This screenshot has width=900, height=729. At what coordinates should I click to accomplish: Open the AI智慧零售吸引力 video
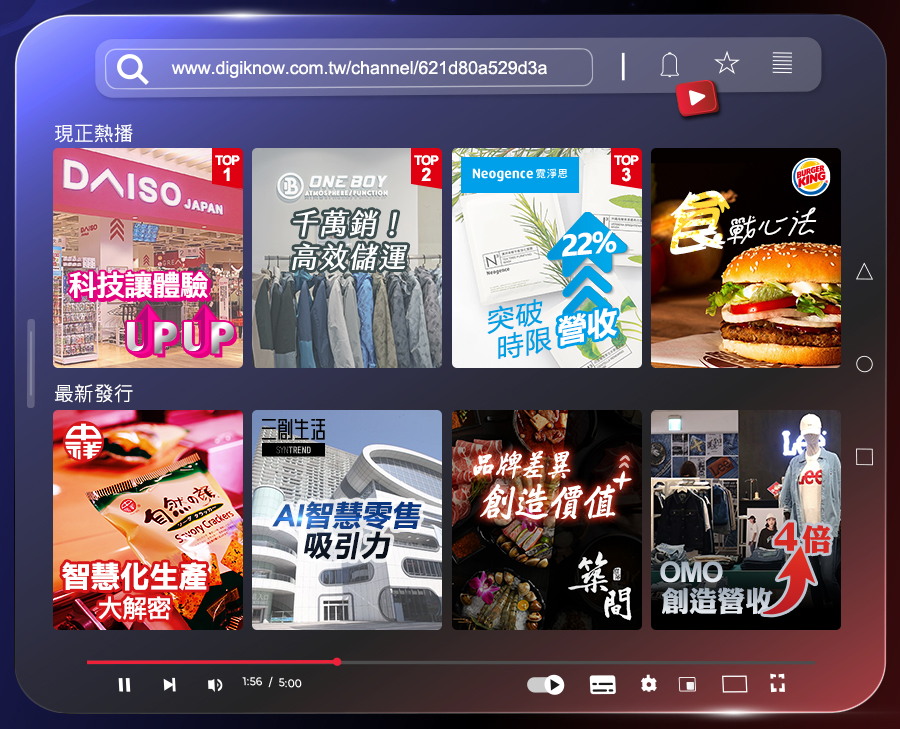347,520
